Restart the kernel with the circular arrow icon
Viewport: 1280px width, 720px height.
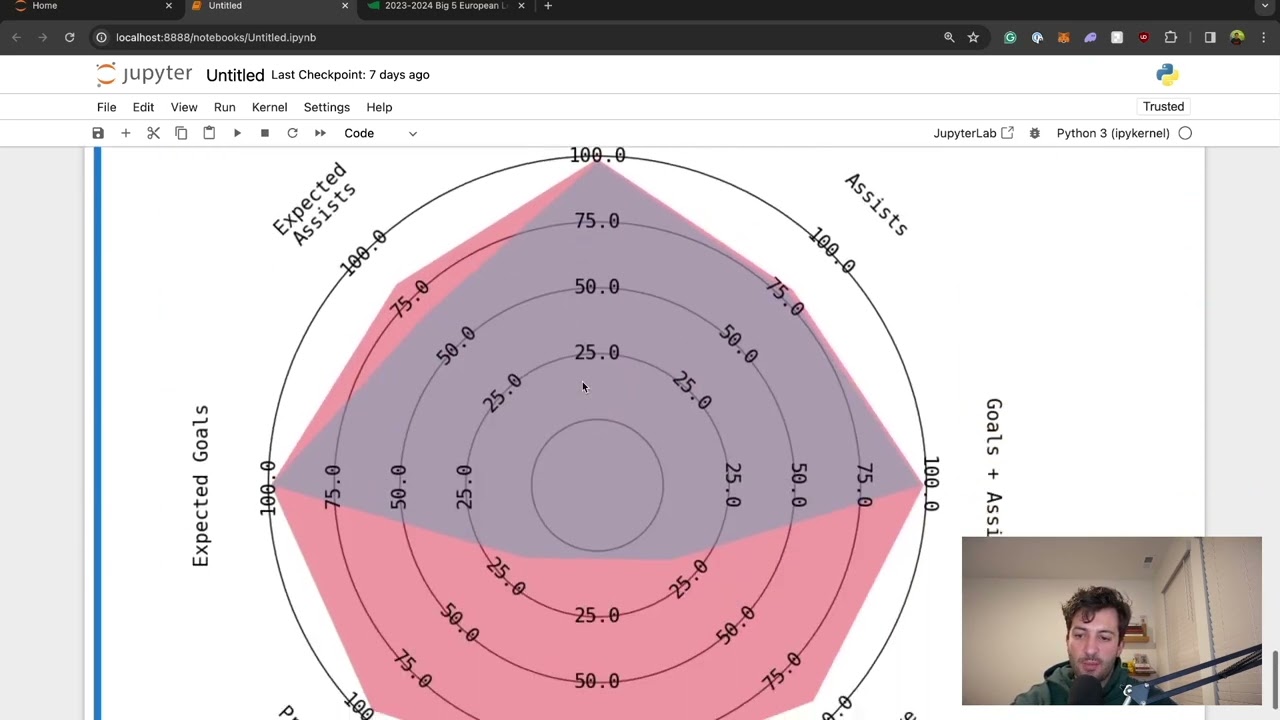[x=292, y=133]
